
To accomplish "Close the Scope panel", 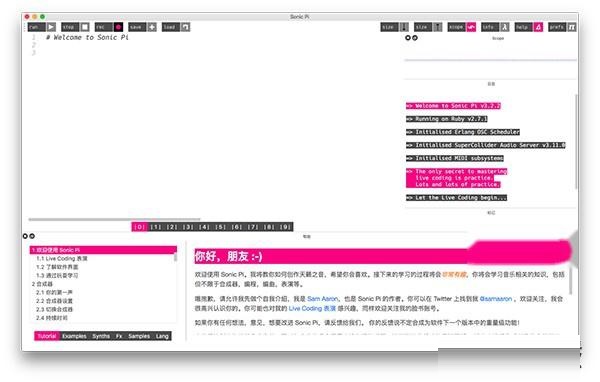I will point(408,38).
